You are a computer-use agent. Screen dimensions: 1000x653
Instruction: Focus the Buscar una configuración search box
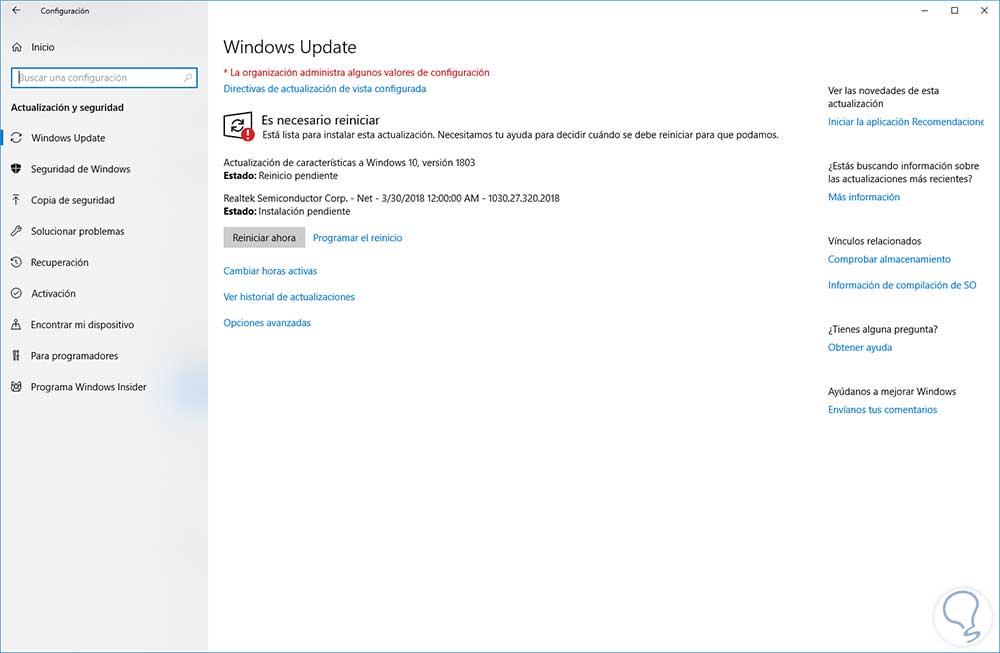tap(104, 78)
